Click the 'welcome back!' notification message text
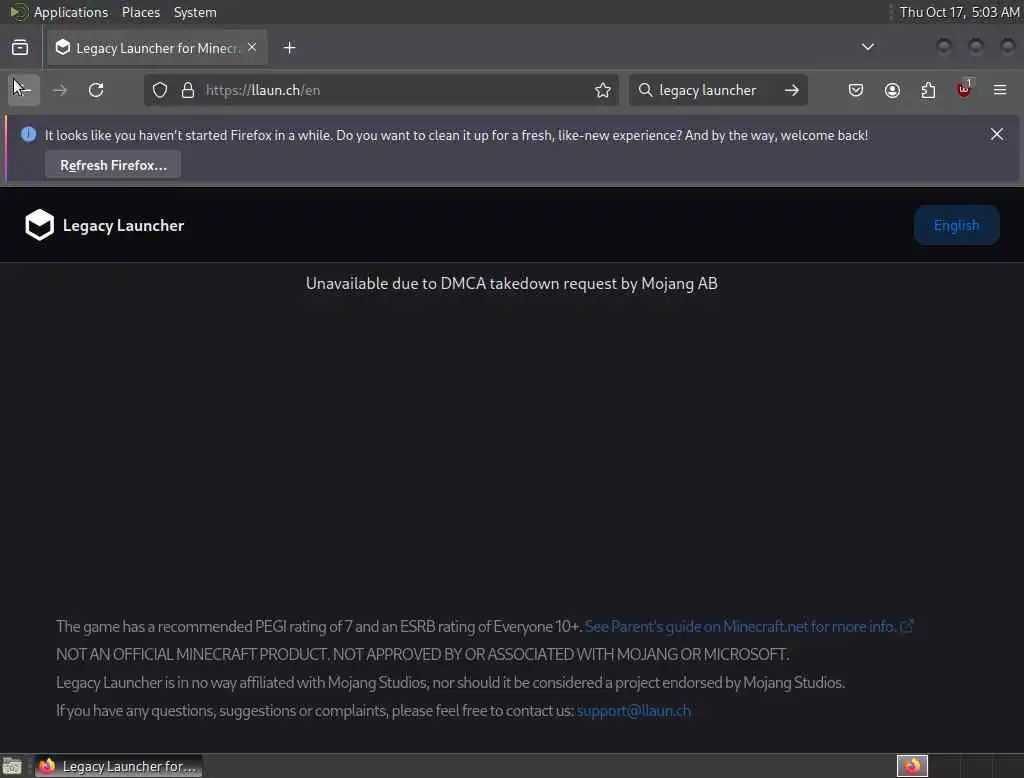This screenshot has width=1024, height=778. point(456,135)
